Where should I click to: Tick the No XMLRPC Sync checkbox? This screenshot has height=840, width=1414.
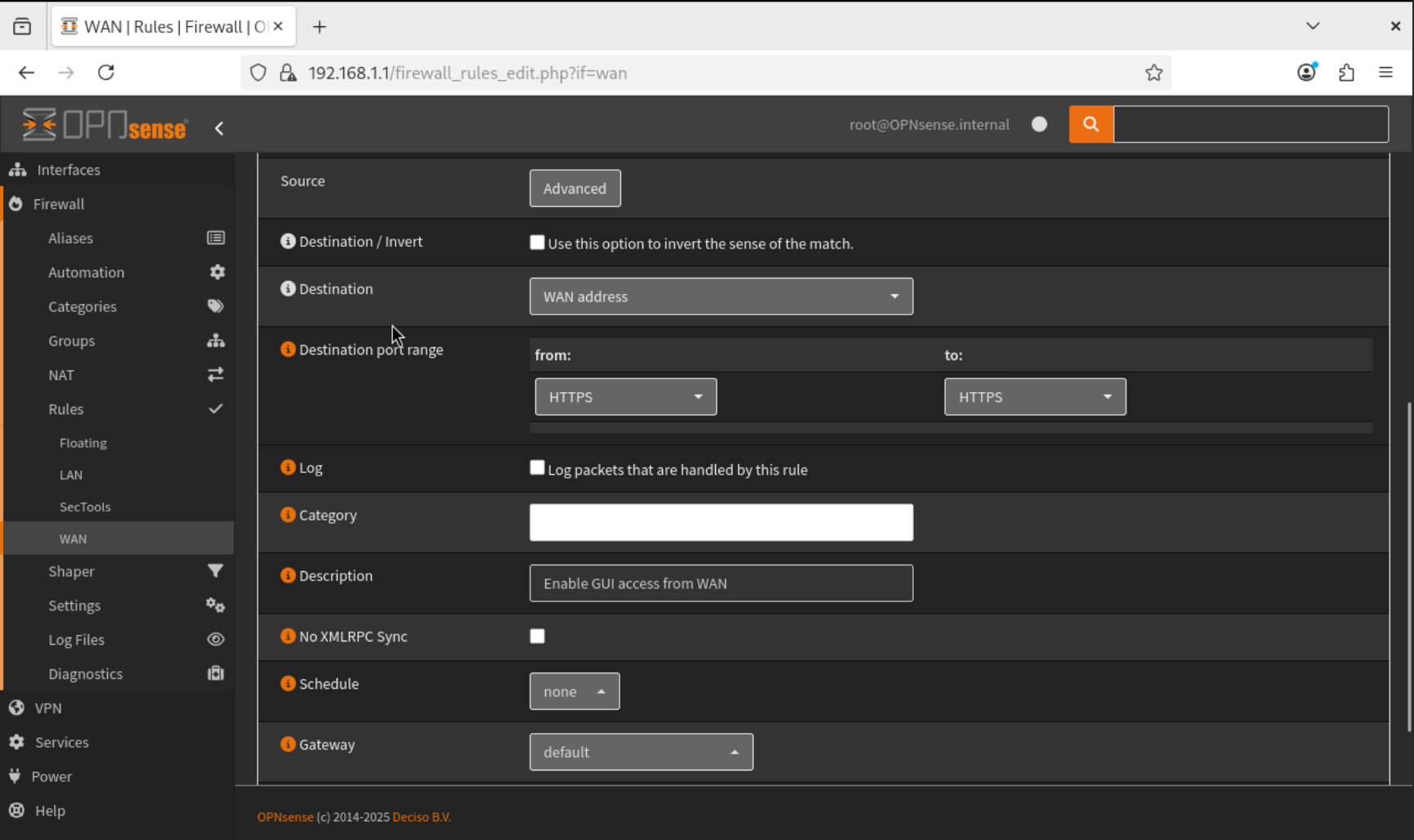537,636
